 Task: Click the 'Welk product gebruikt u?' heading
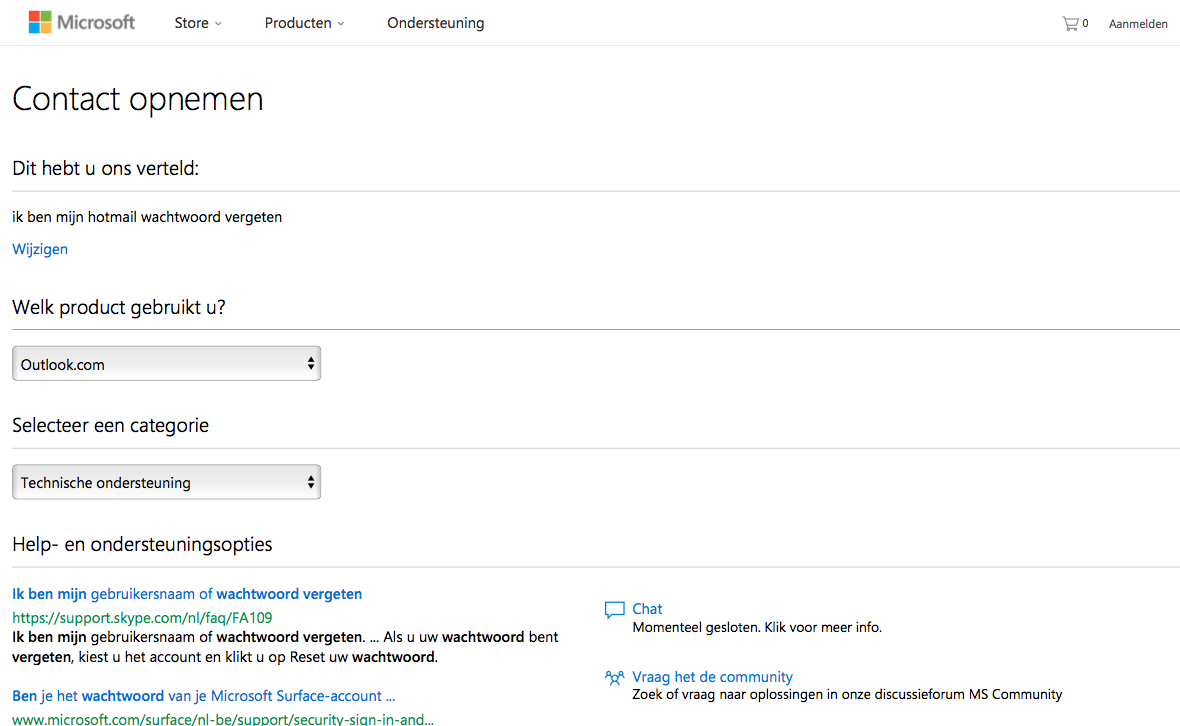pos(119,308)
